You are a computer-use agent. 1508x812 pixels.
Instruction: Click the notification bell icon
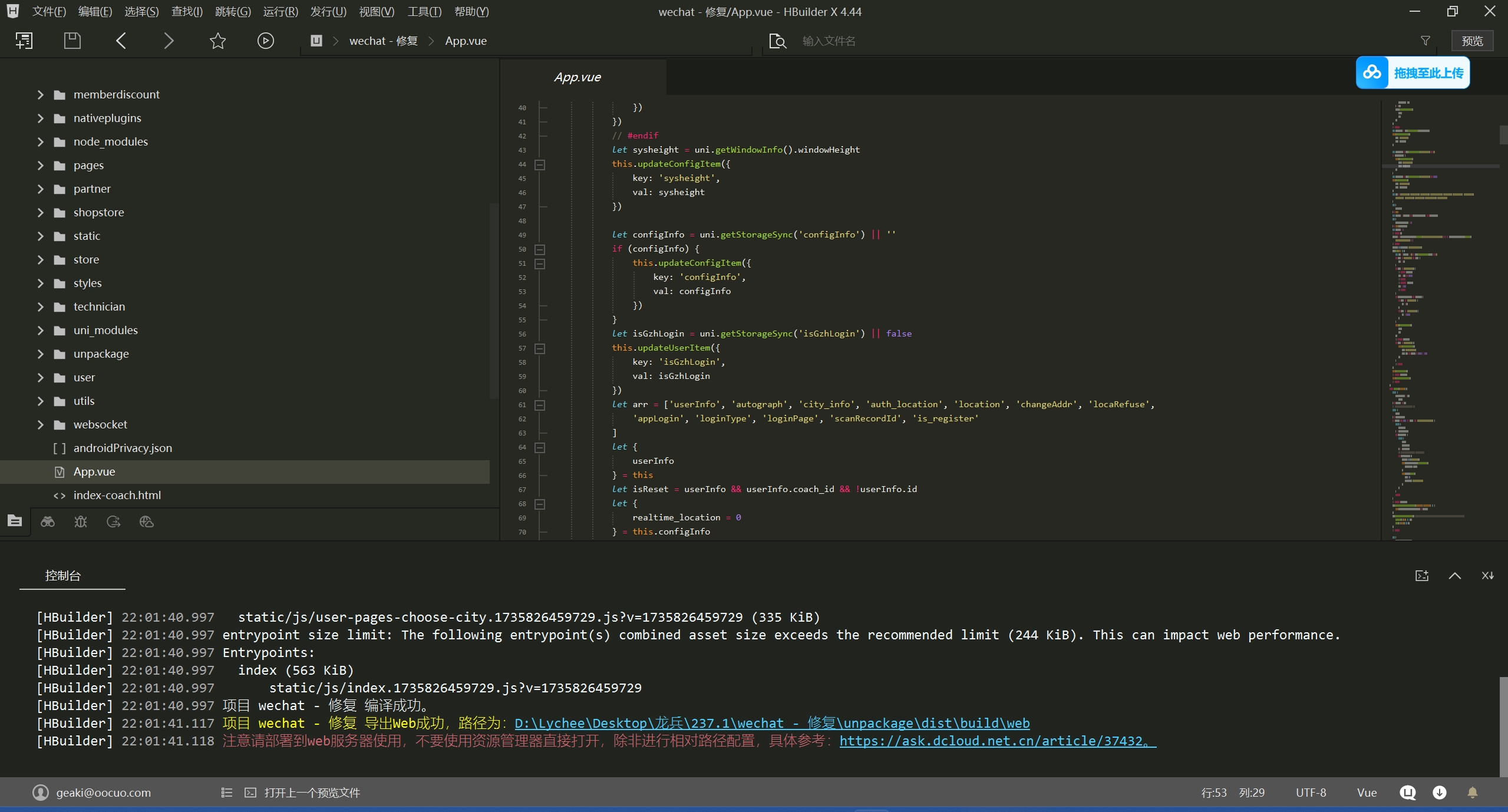(x=1472, y=793)
